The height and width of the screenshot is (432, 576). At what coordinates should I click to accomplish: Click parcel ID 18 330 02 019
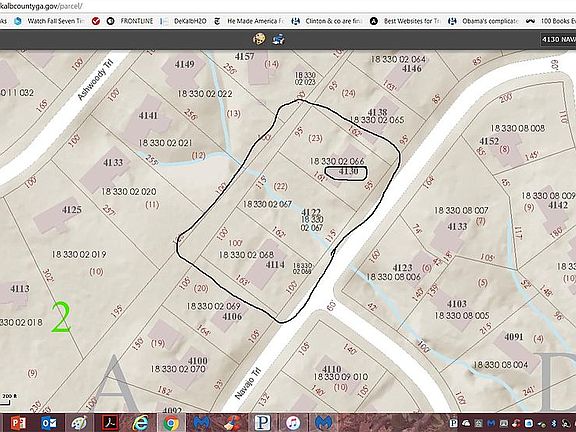pos(79,254)
